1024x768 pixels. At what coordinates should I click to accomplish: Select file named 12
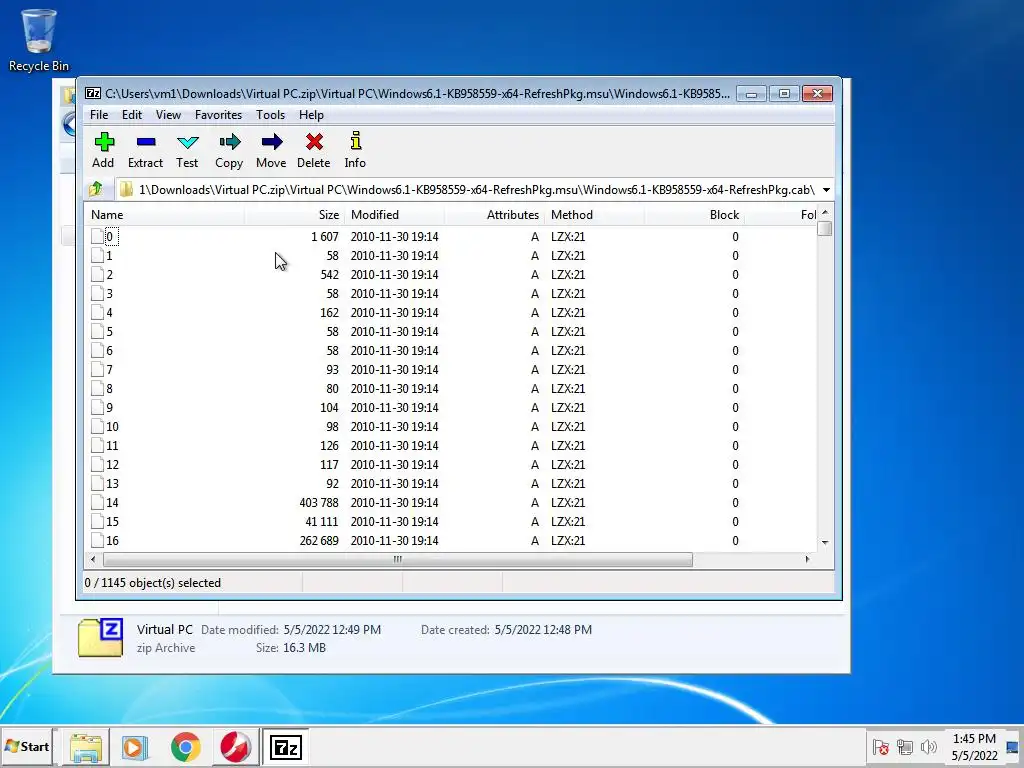click(x=112, y=464)
